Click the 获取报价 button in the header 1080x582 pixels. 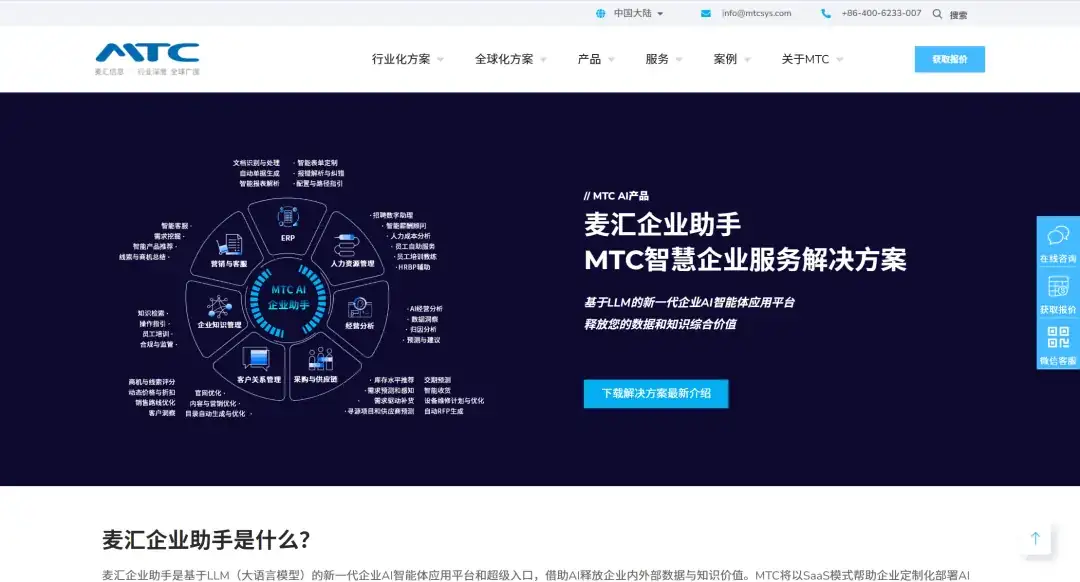point(948,59)
